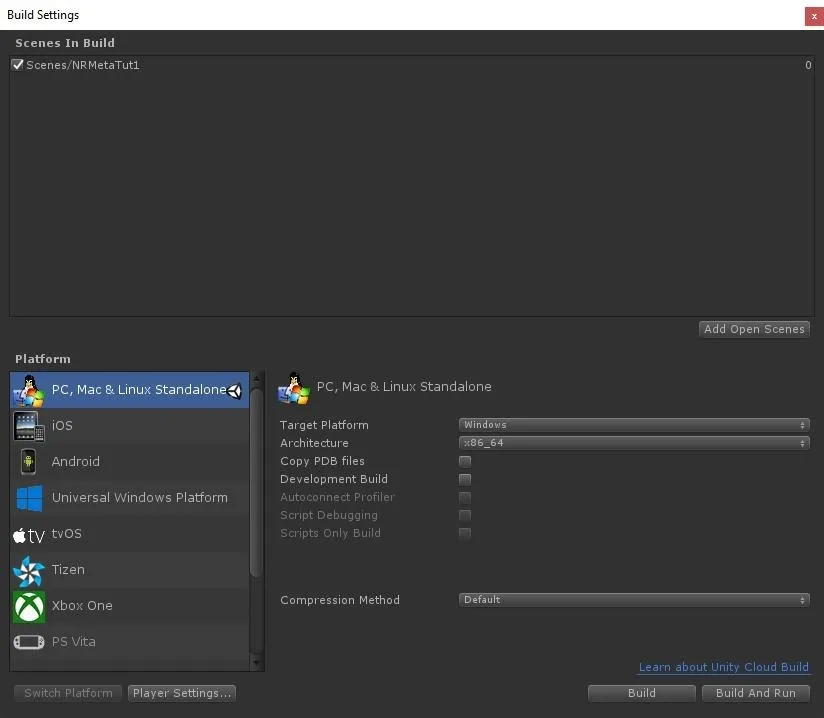
Task: Select the PS Vita platform row
Action: [129, 642]
